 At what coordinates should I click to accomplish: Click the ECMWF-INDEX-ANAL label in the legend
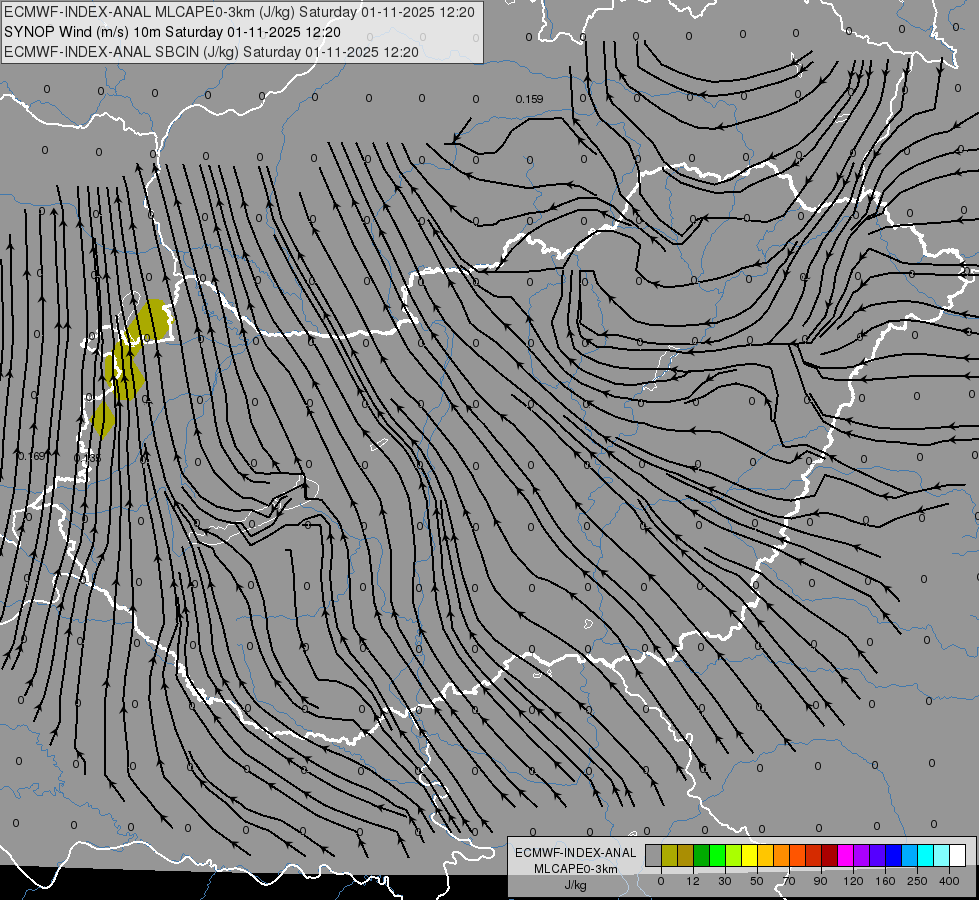pos(576,853)
